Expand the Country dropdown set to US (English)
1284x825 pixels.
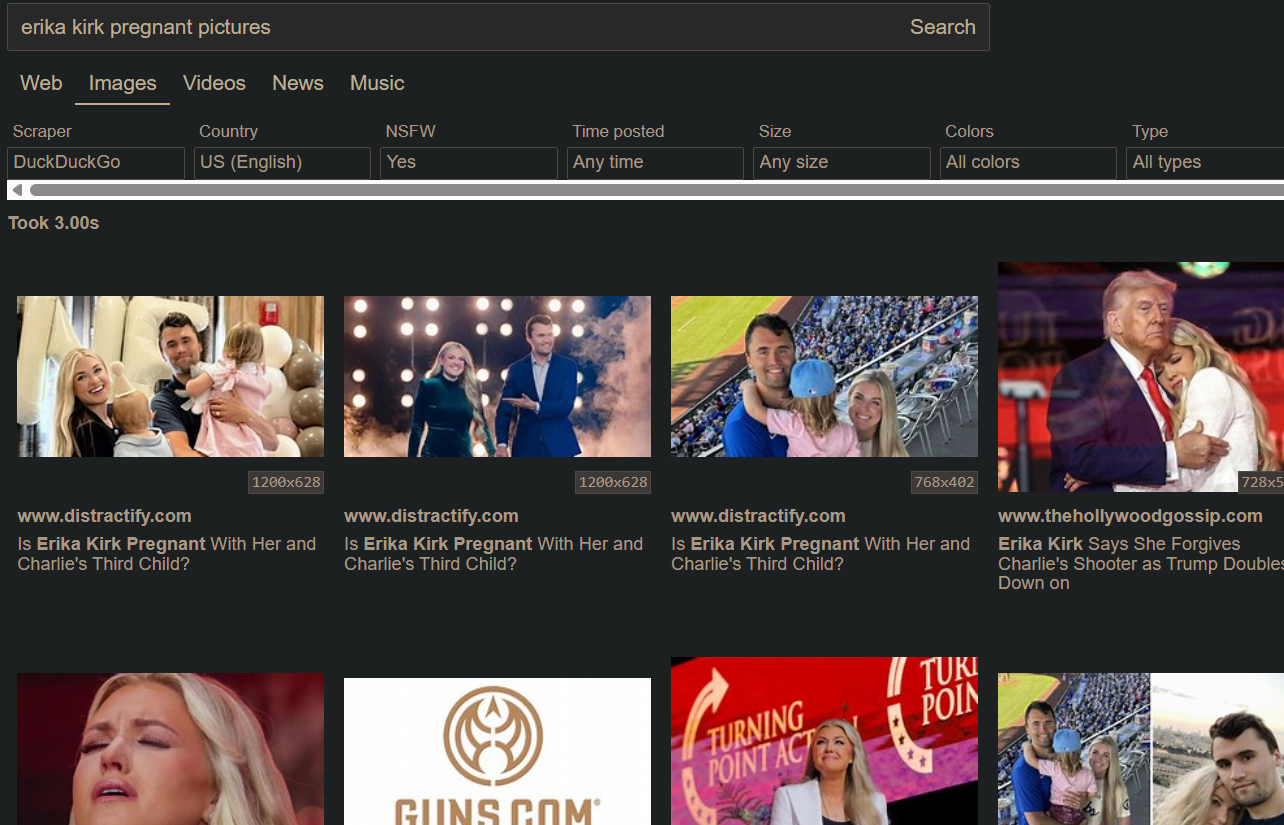tap(282, 163)
